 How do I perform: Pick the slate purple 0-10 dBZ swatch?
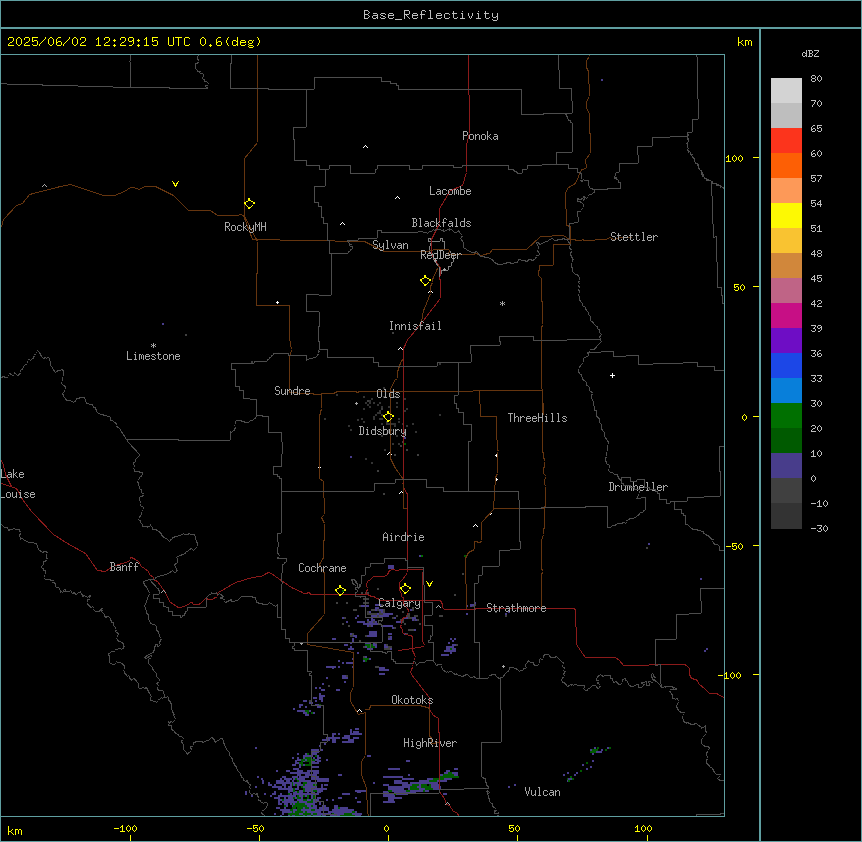(786, 466)
